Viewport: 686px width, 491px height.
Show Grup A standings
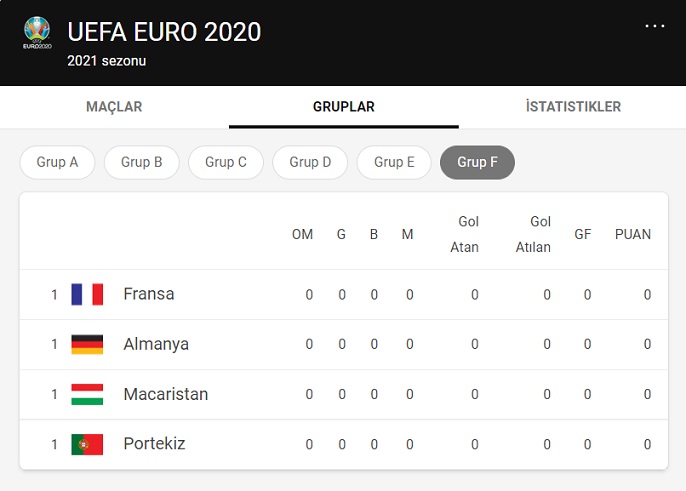pyautogui.click(x=57, y=162)
